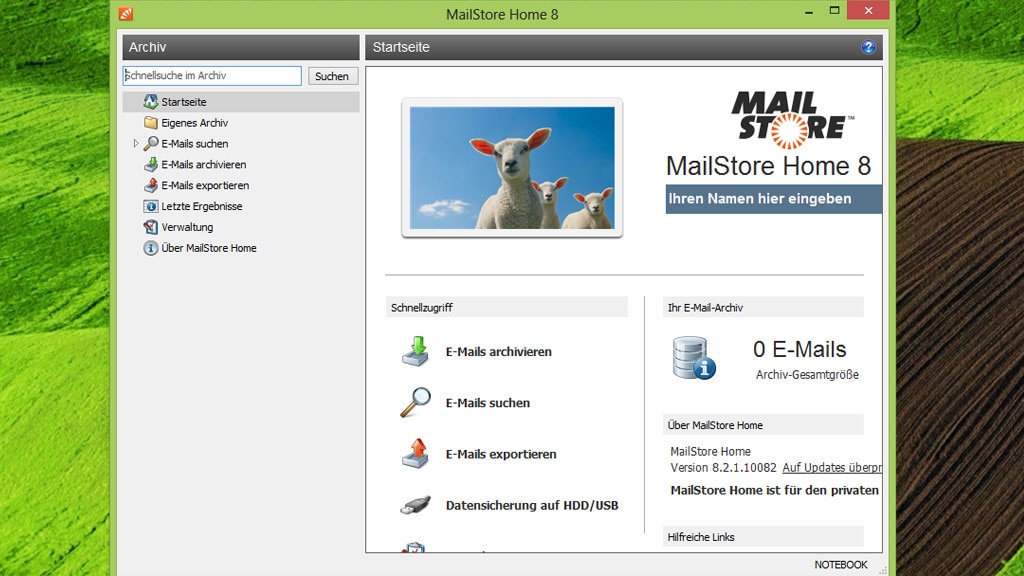Click the green arrow E-Mails archivieren quick access icon
The image size is (1024, 576).
pyautogui.click(x=415, y=352)
